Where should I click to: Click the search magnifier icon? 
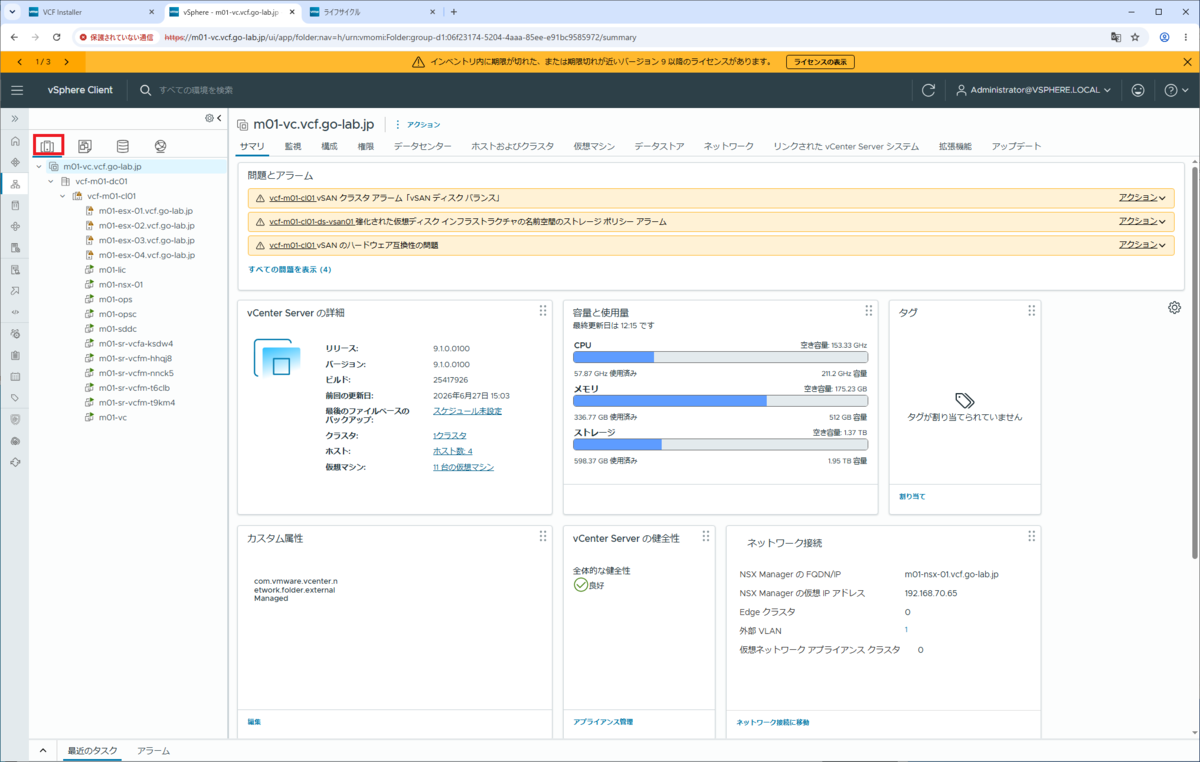(x=146, y=90)
